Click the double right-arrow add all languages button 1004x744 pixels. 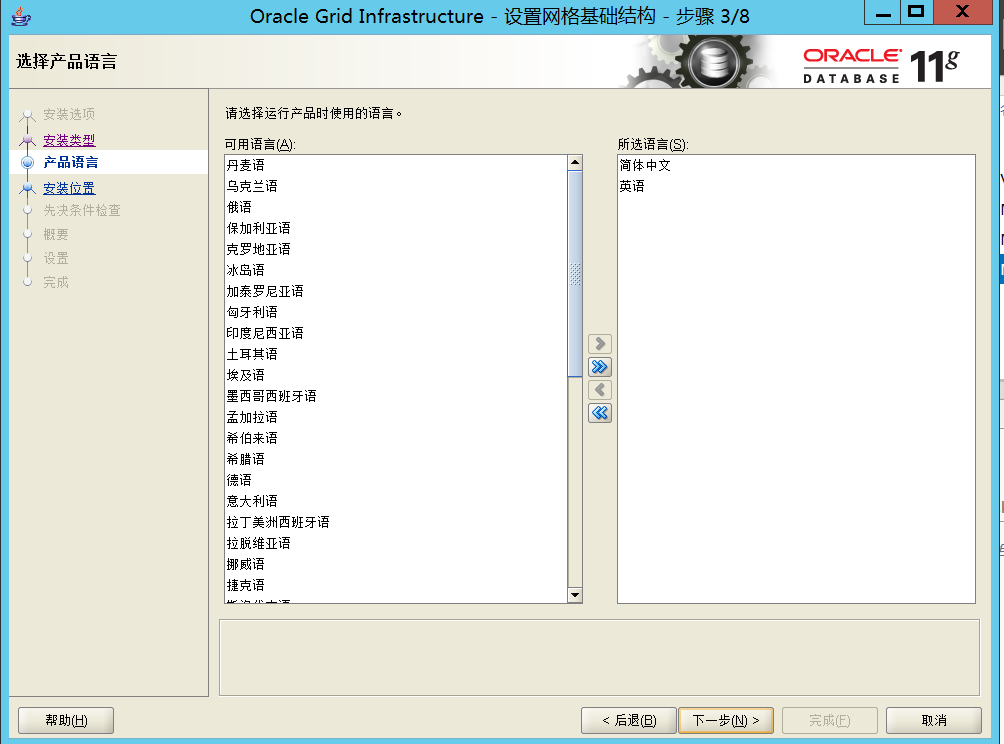(599, 367)
